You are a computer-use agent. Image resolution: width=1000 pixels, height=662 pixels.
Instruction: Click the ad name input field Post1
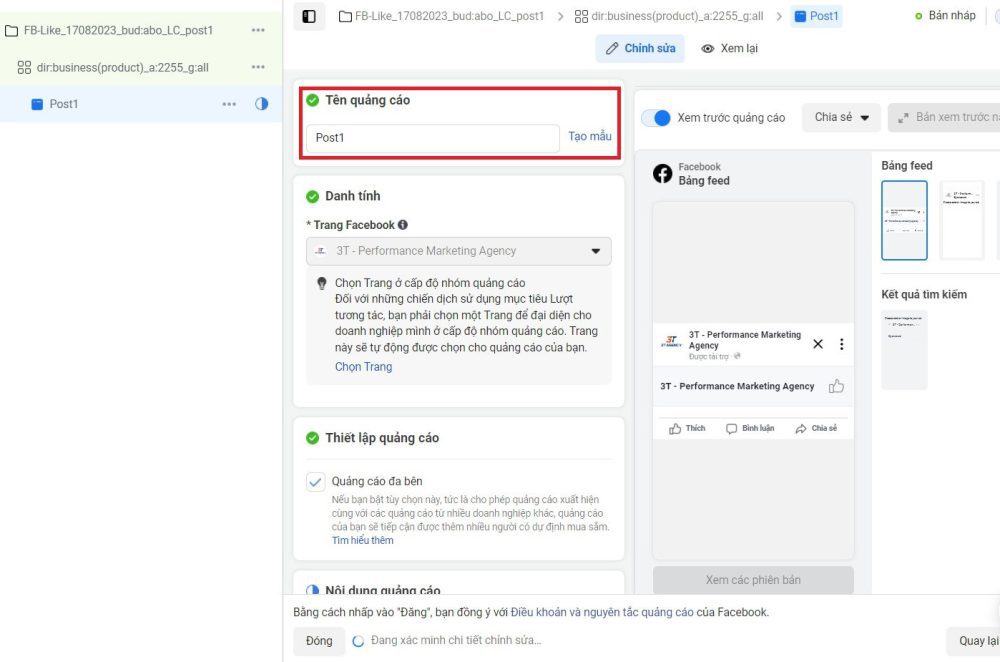tap(432, 138)
